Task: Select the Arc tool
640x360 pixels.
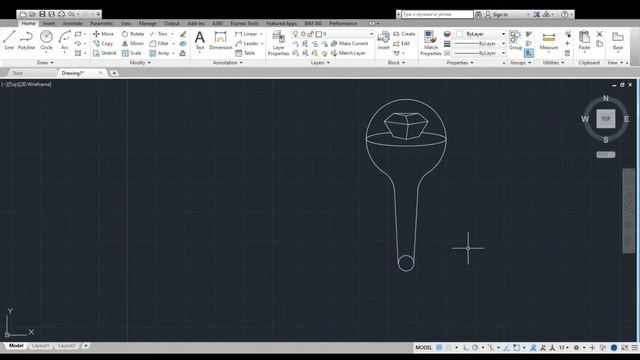Action: (64, 40)
